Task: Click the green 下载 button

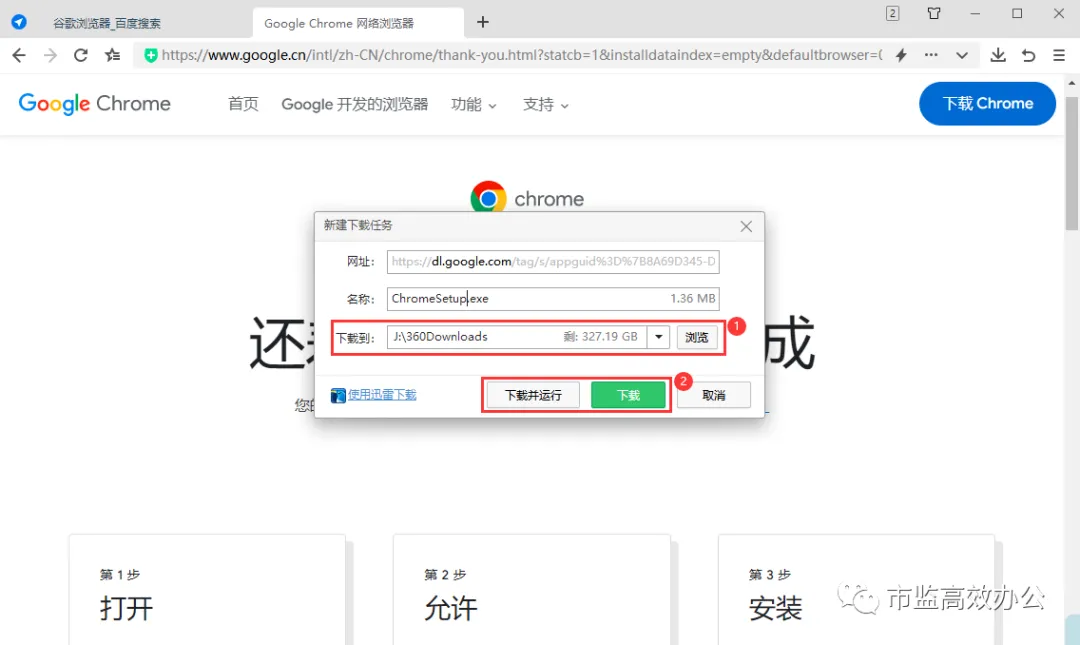Action: (628, 395)
